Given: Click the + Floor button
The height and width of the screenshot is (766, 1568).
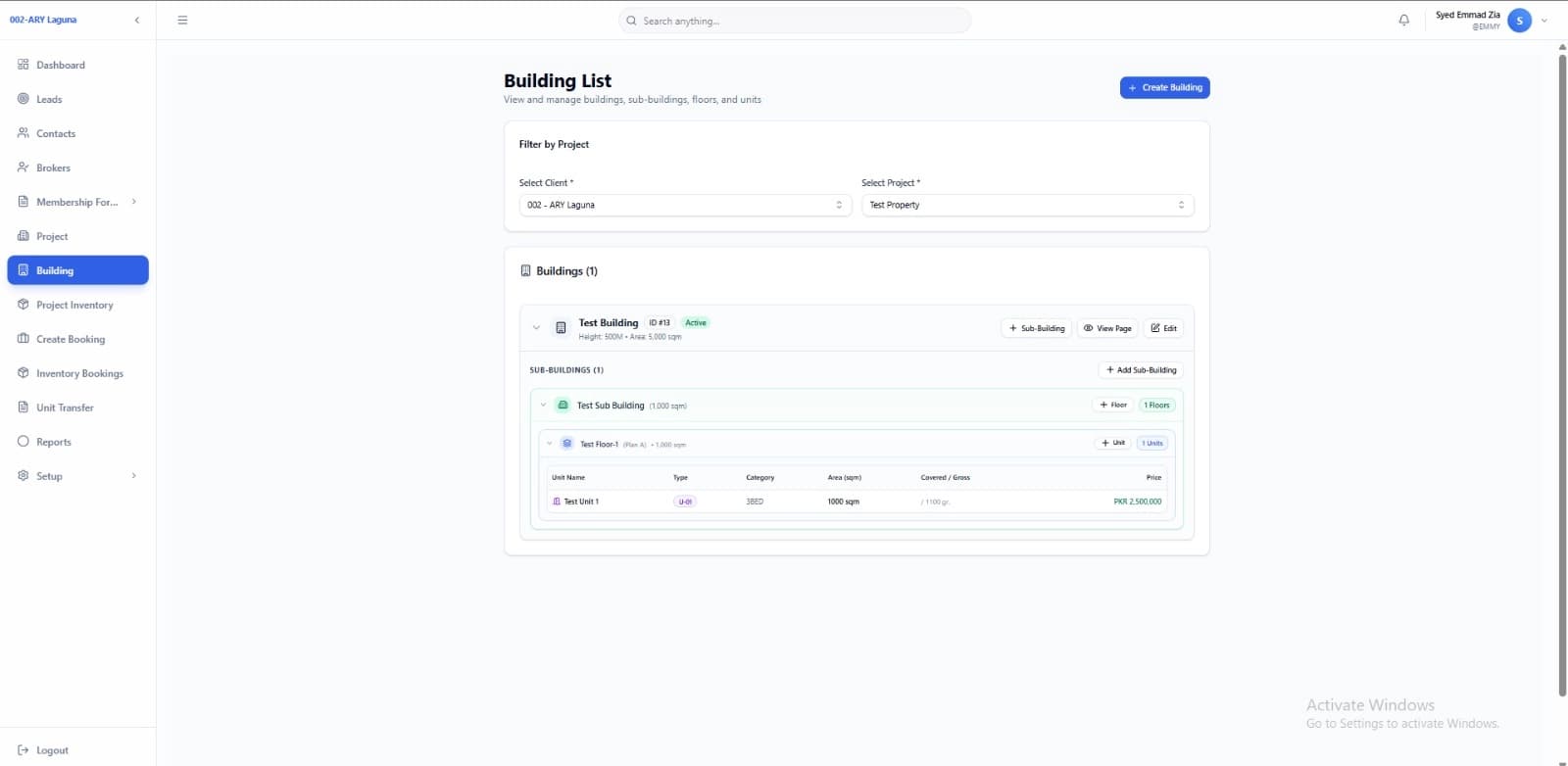Looking at the screenshot, I should pos(1113,405).
